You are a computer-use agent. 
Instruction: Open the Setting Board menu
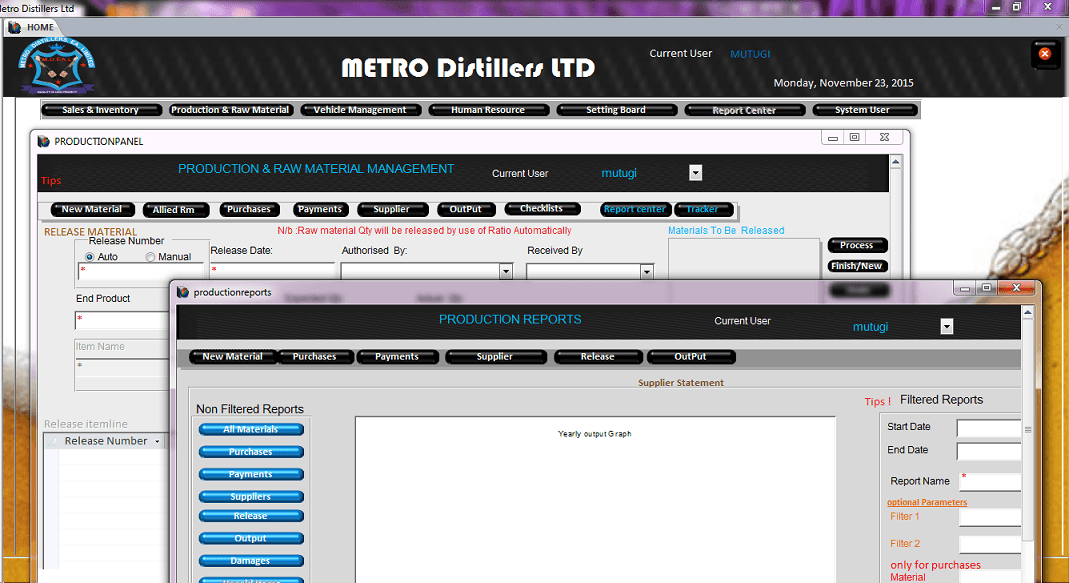coord(616,110)
